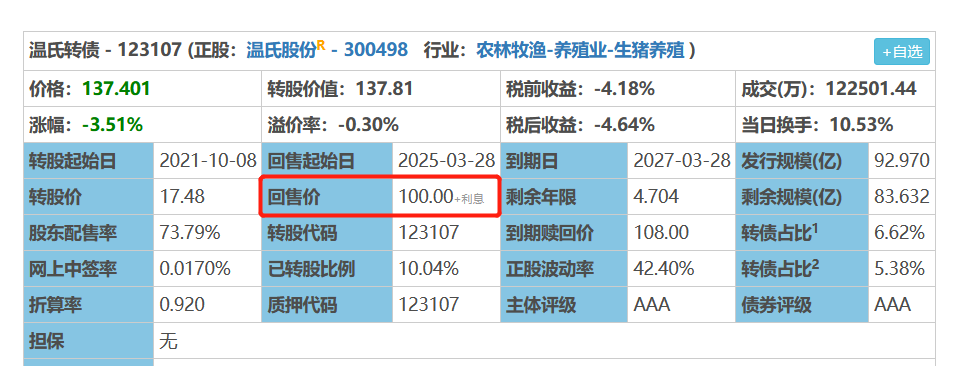The image size is (959, 366).
Task: Click the 涨幅 value -3.51%
Action: click(113, 125)
